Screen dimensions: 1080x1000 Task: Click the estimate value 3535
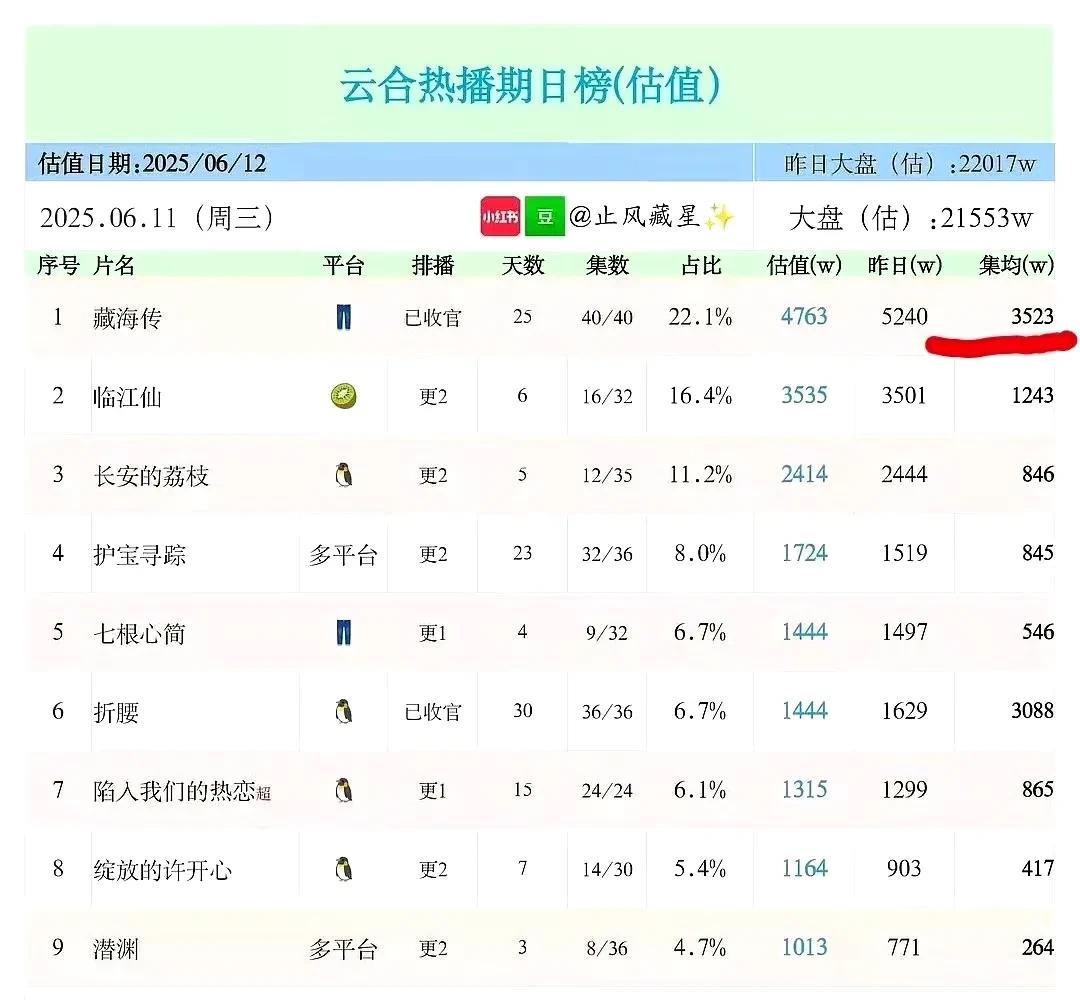[x=804, y=395]
